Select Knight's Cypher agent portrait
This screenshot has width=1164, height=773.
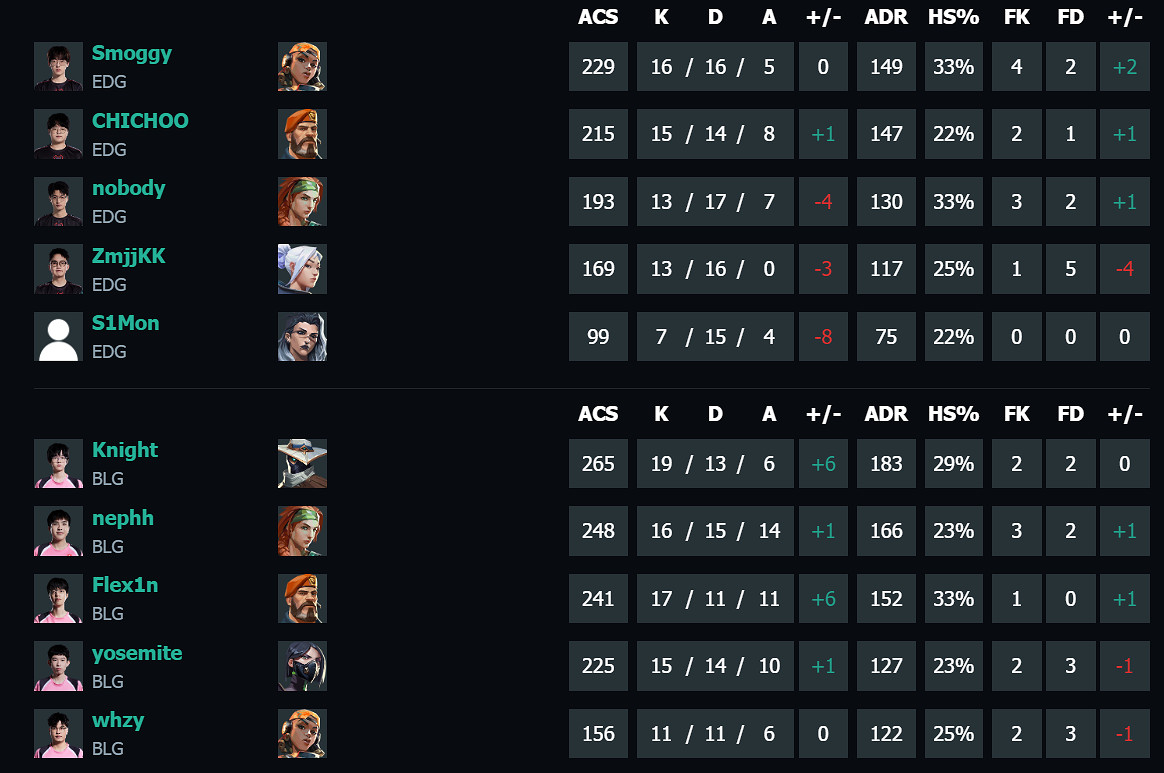pyautogui.click(x=302, y=463)
